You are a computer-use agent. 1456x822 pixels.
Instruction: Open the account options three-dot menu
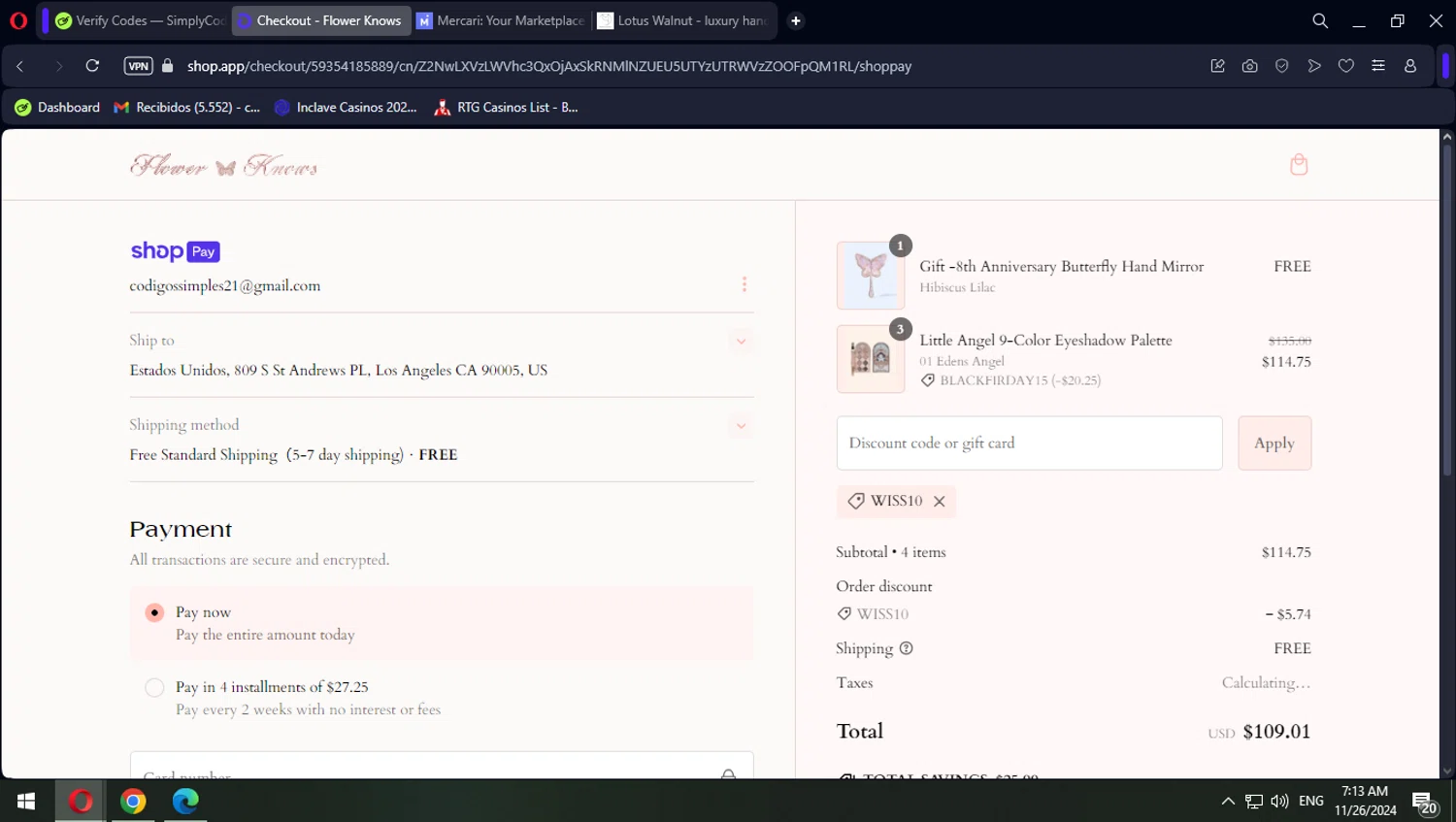tap(745, 284)
